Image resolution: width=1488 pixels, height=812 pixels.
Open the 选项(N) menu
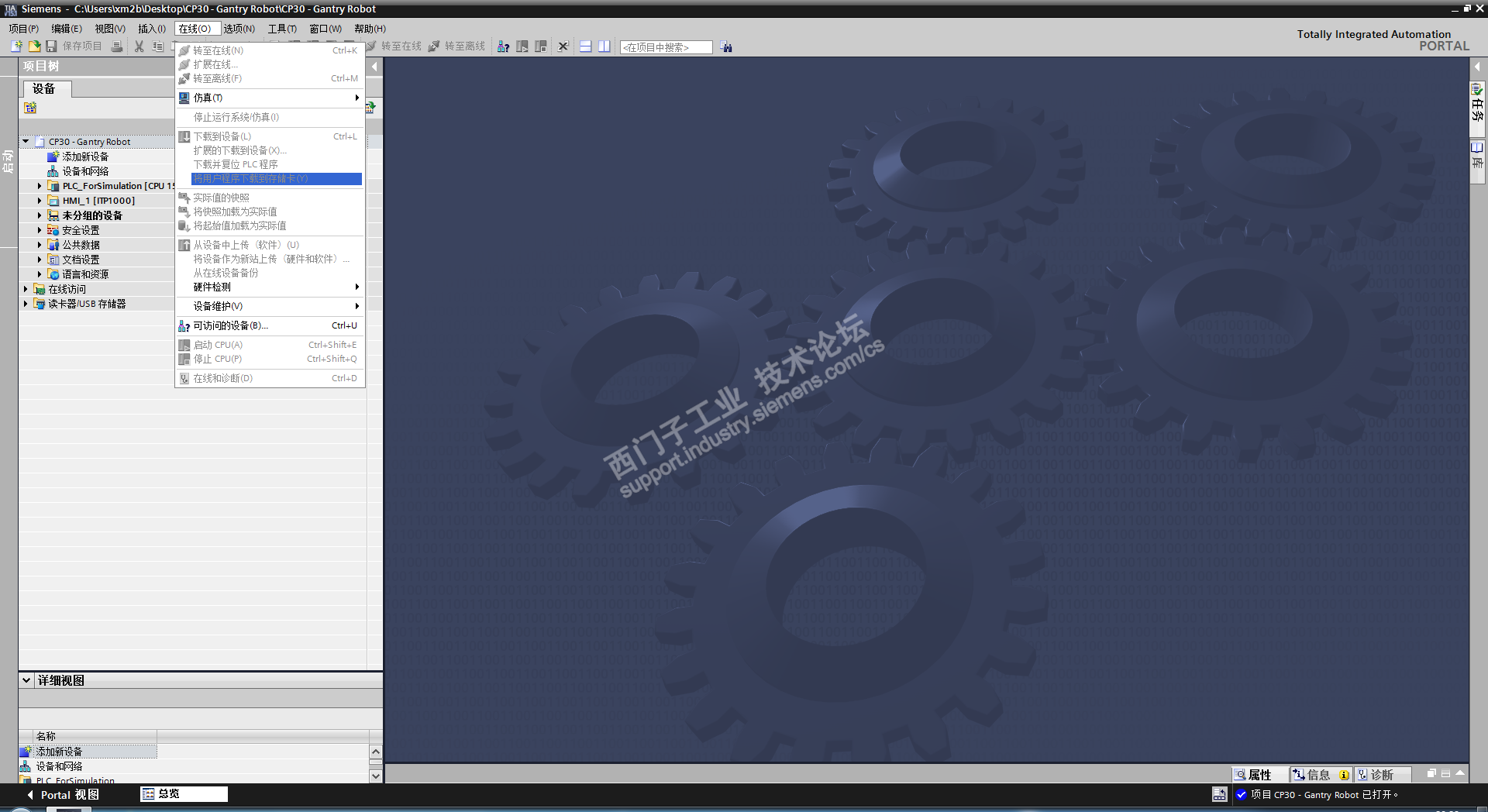(239, 29)
